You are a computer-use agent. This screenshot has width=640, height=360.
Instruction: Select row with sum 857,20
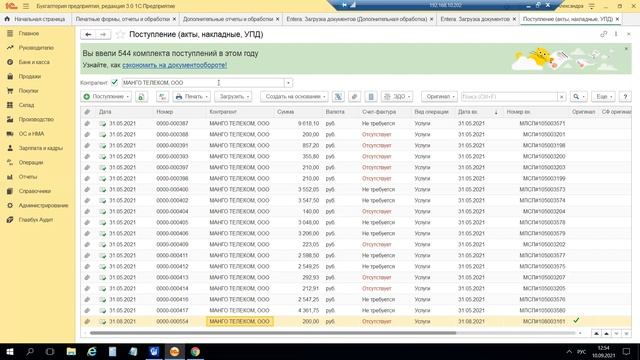356,145
